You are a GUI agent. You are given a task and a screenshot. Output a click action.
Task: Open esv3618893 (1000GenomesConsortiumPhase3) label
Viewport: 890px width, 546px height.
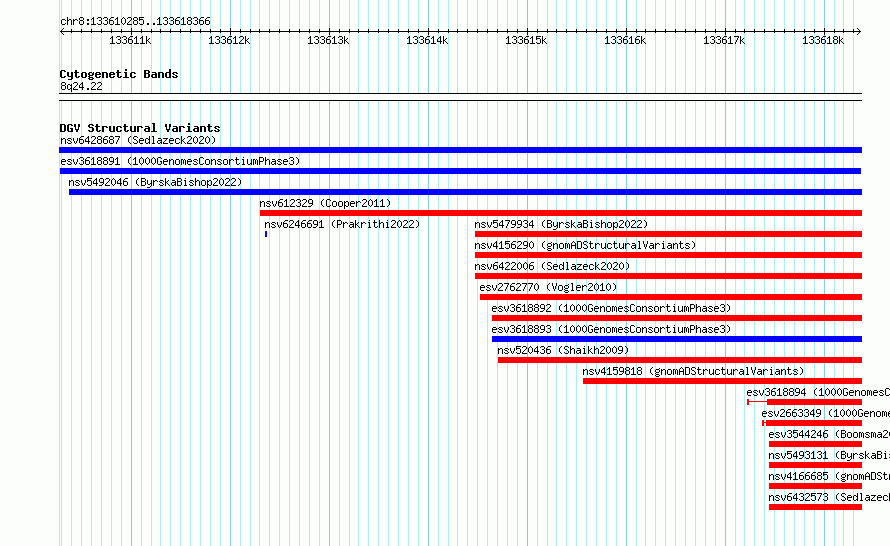(611, 329)
